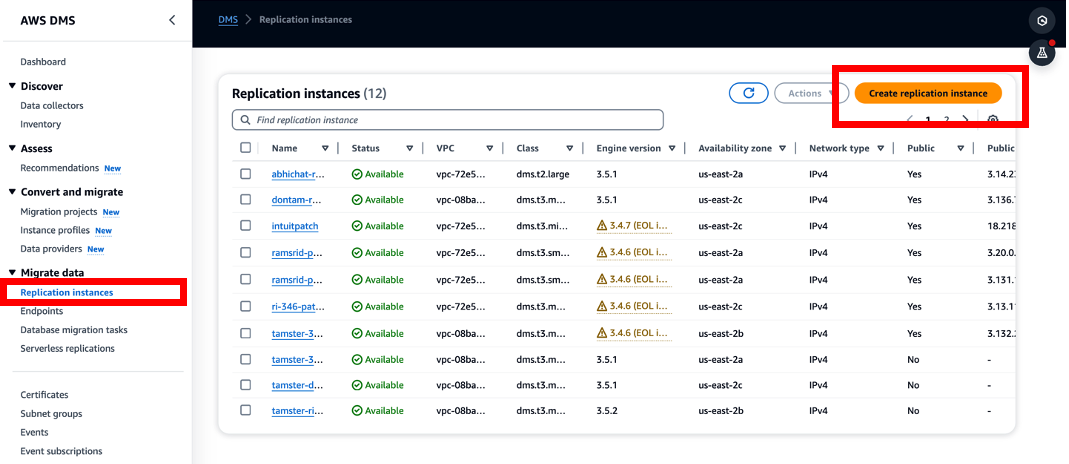Click the Available check icon in abhichat row
The width and height of the screenshot is (1069, 464).
357,174
